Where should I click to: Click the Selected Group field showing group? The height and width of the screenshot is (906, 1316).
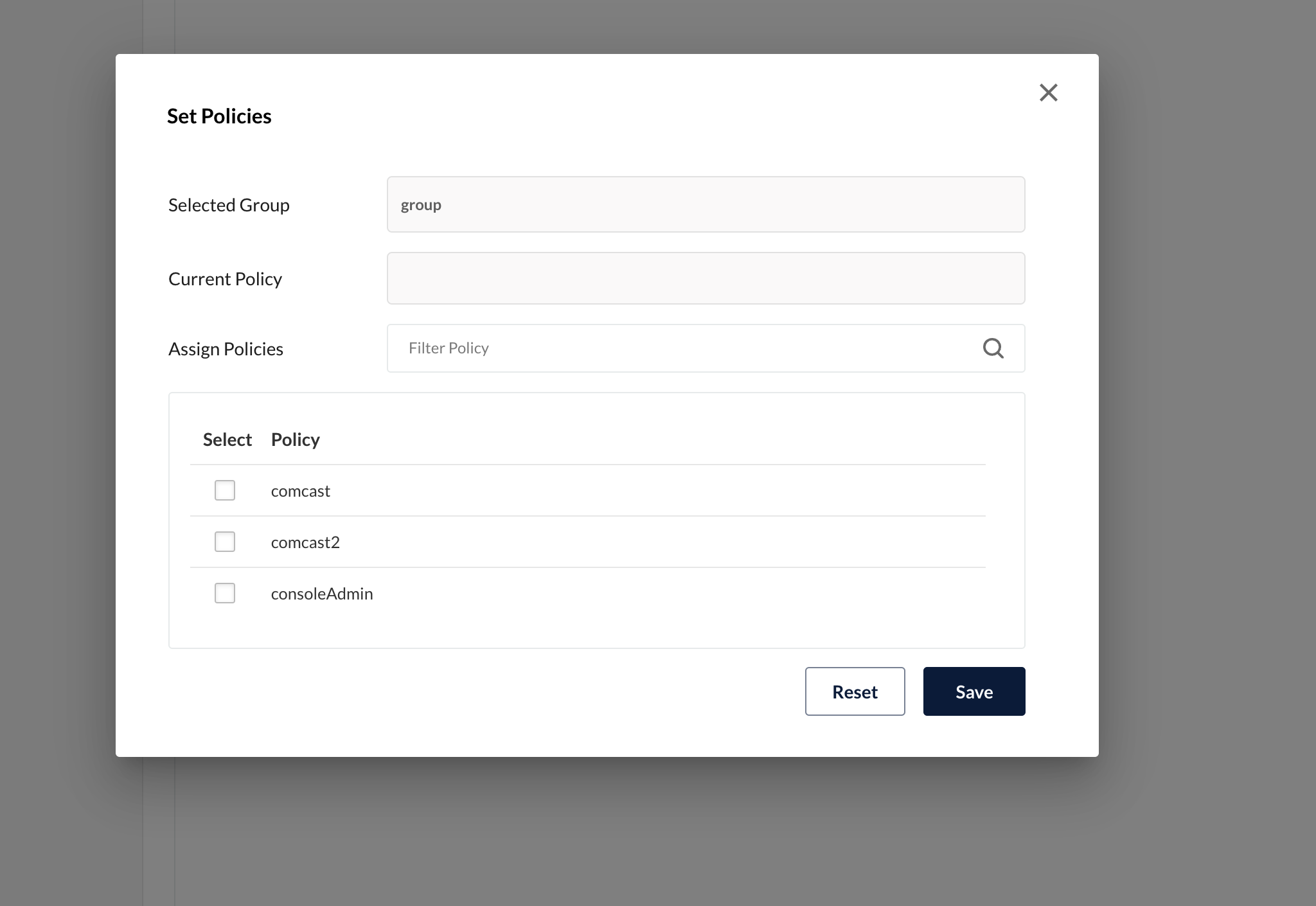pyautogui.click(x=706, y=204)
